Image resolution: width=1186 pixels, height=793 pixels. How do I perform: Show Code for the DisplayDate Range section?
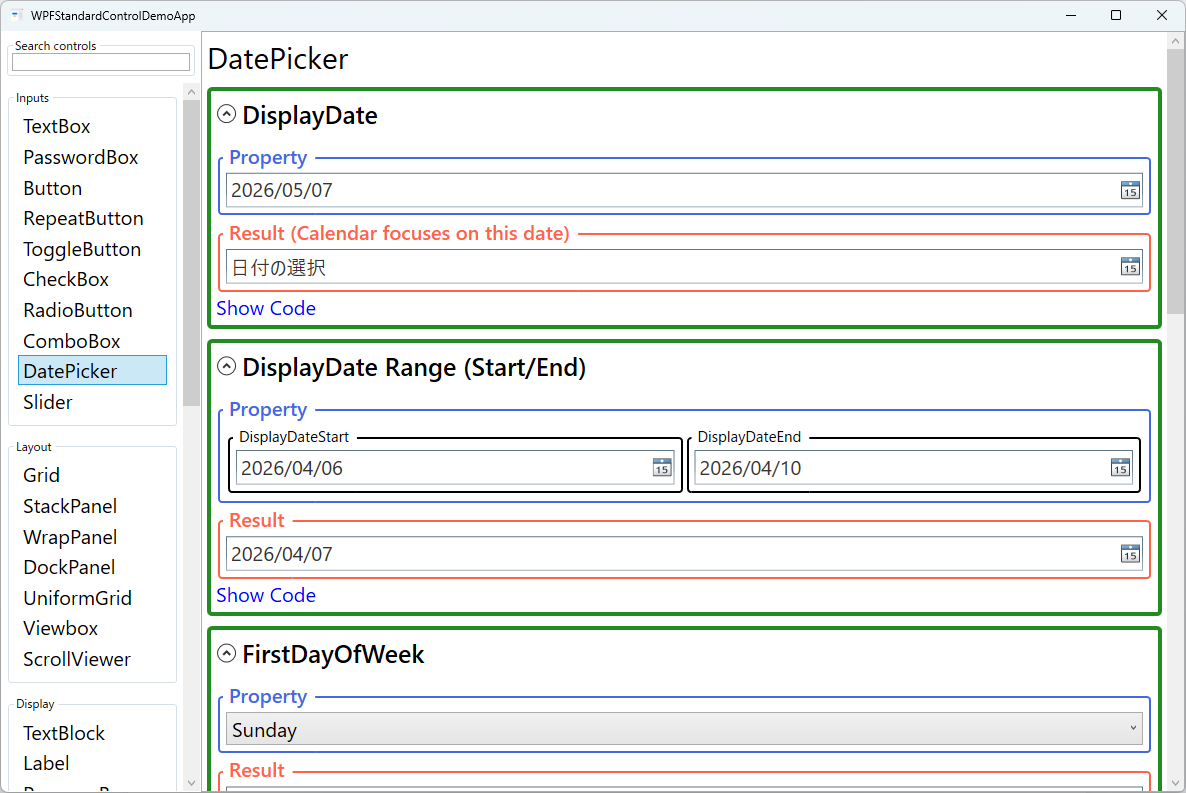point(266,595)
